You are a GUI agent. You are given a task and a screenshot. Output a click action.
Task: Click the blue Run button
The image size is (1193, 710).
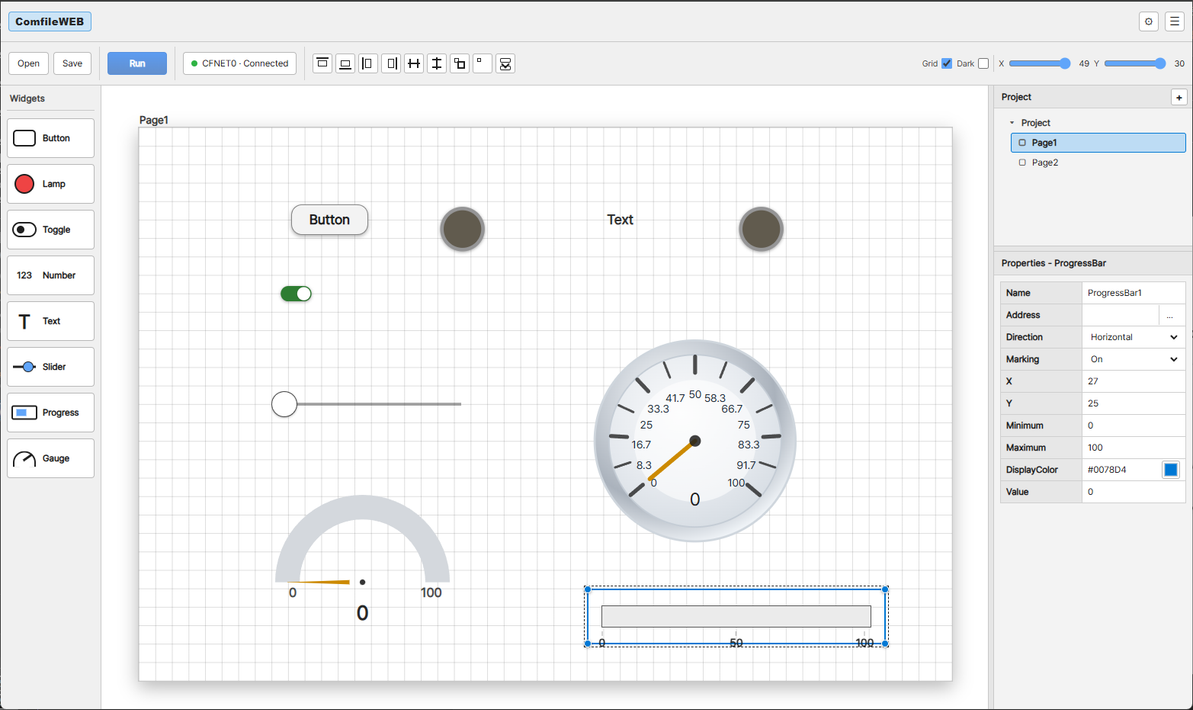137,63
